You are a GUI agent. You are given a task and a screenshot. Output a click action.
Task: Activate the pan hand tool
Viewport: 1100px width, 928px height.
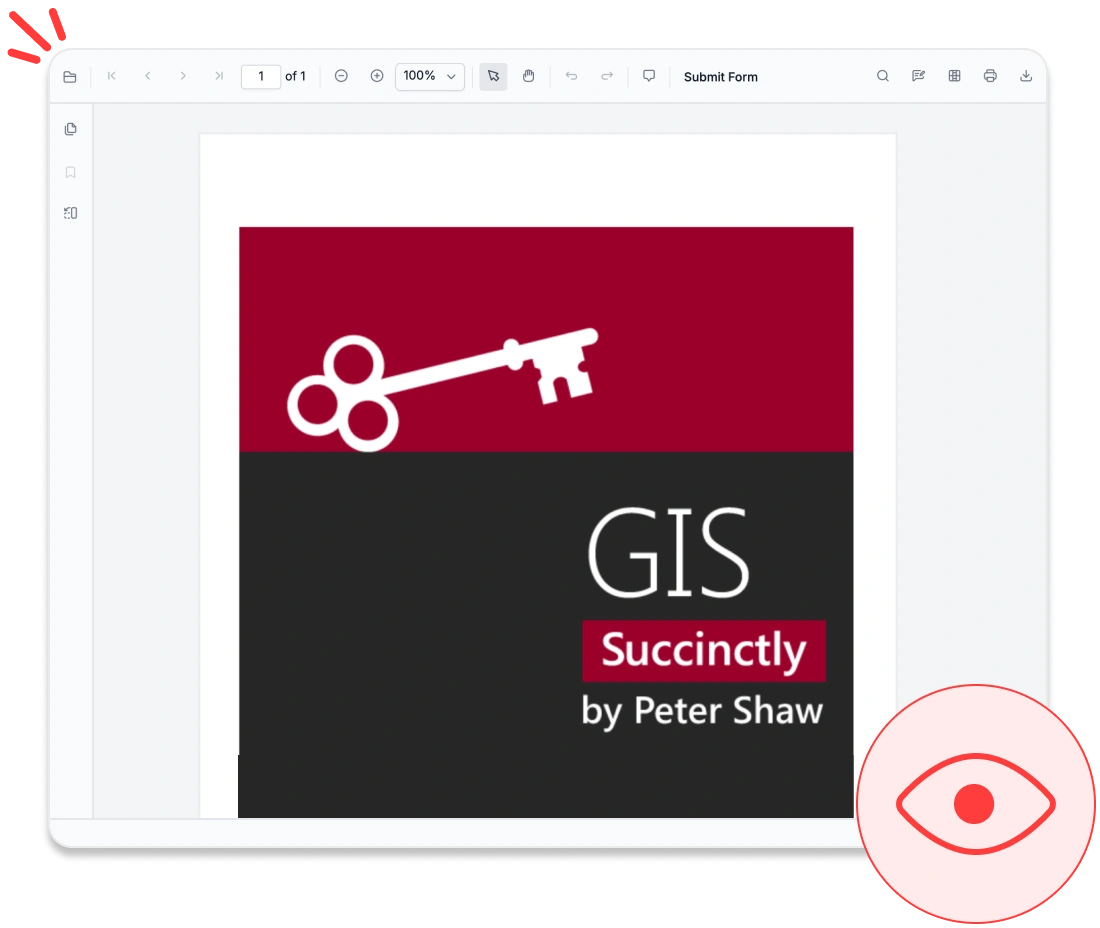[x=529, y=76]
